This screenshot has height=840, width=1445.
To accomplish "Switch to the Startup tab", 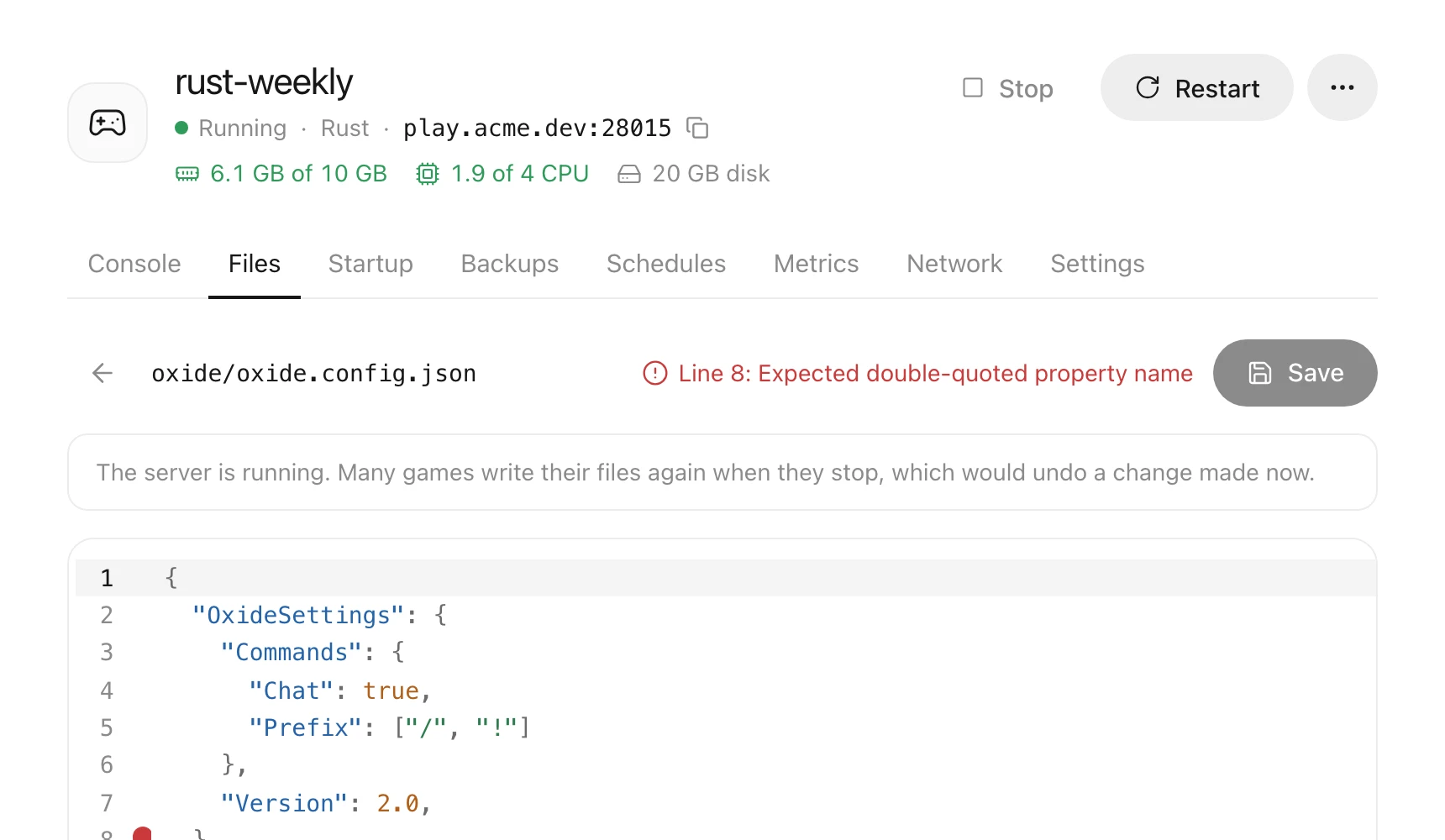I will click(370, 264).
